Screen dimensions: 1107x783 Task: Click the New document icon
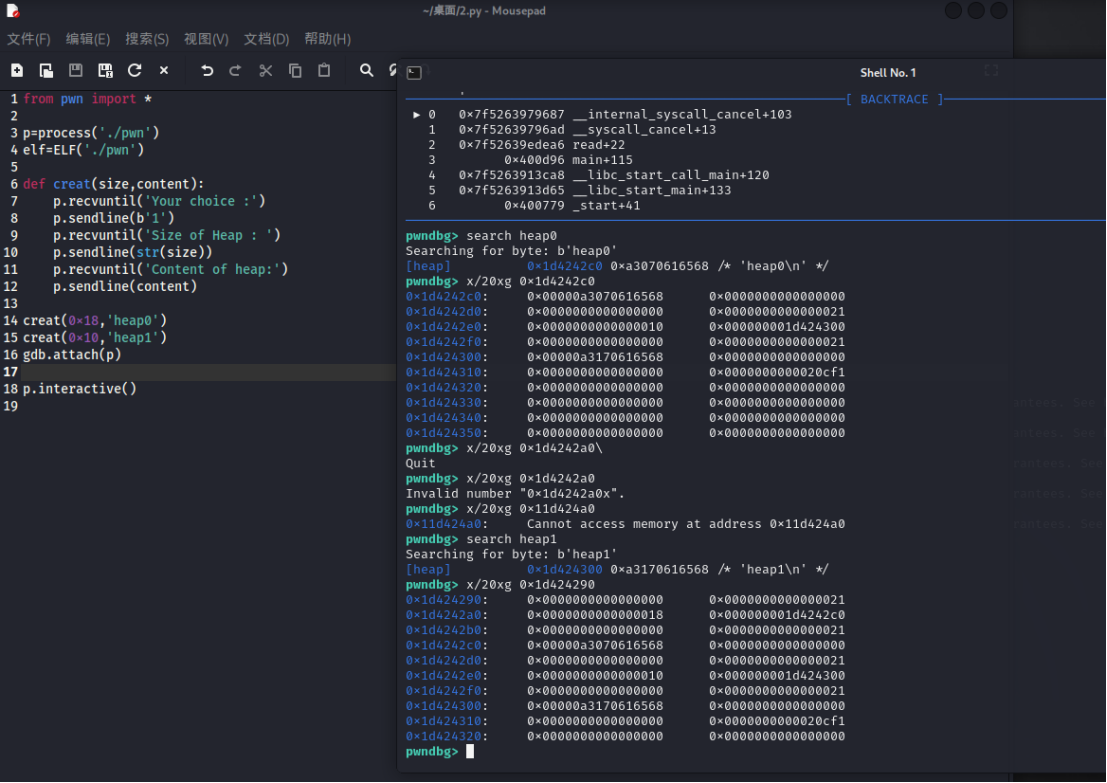pos(17,70)
